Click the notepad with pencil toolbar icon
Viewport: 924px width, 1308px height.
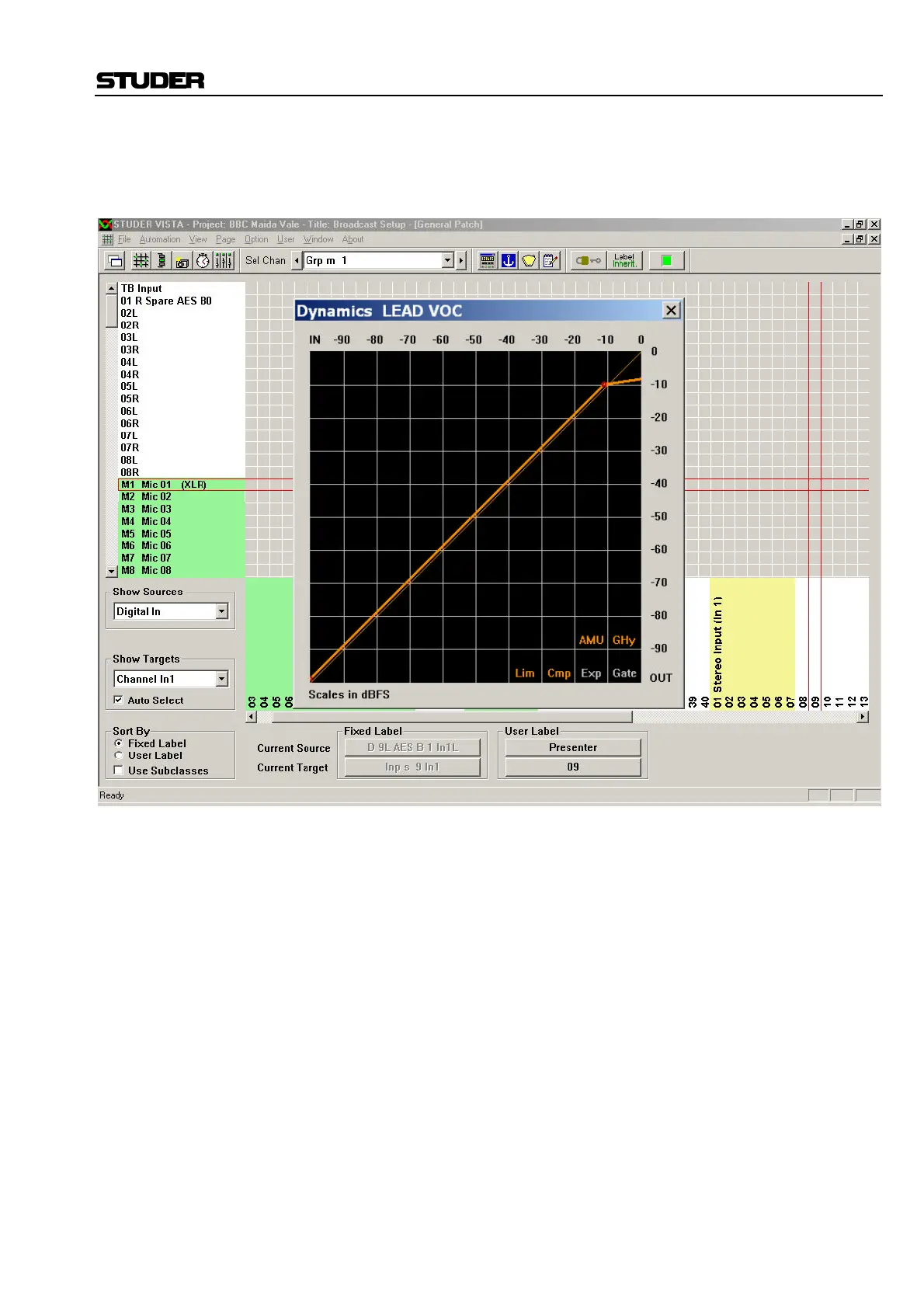click(551, 261)
